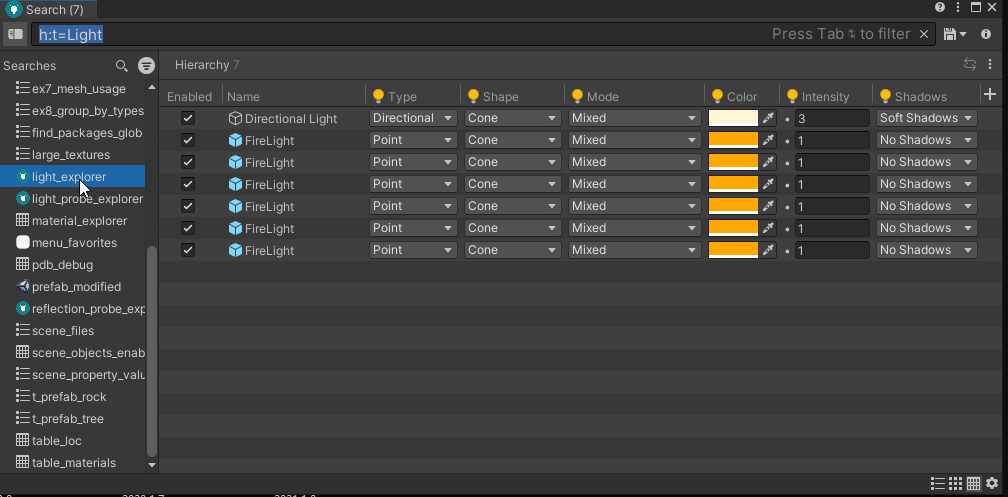Screen dimensions: 1008x497
Task: Pick color with Directional Light eyedropper
Action: (768, 118)
